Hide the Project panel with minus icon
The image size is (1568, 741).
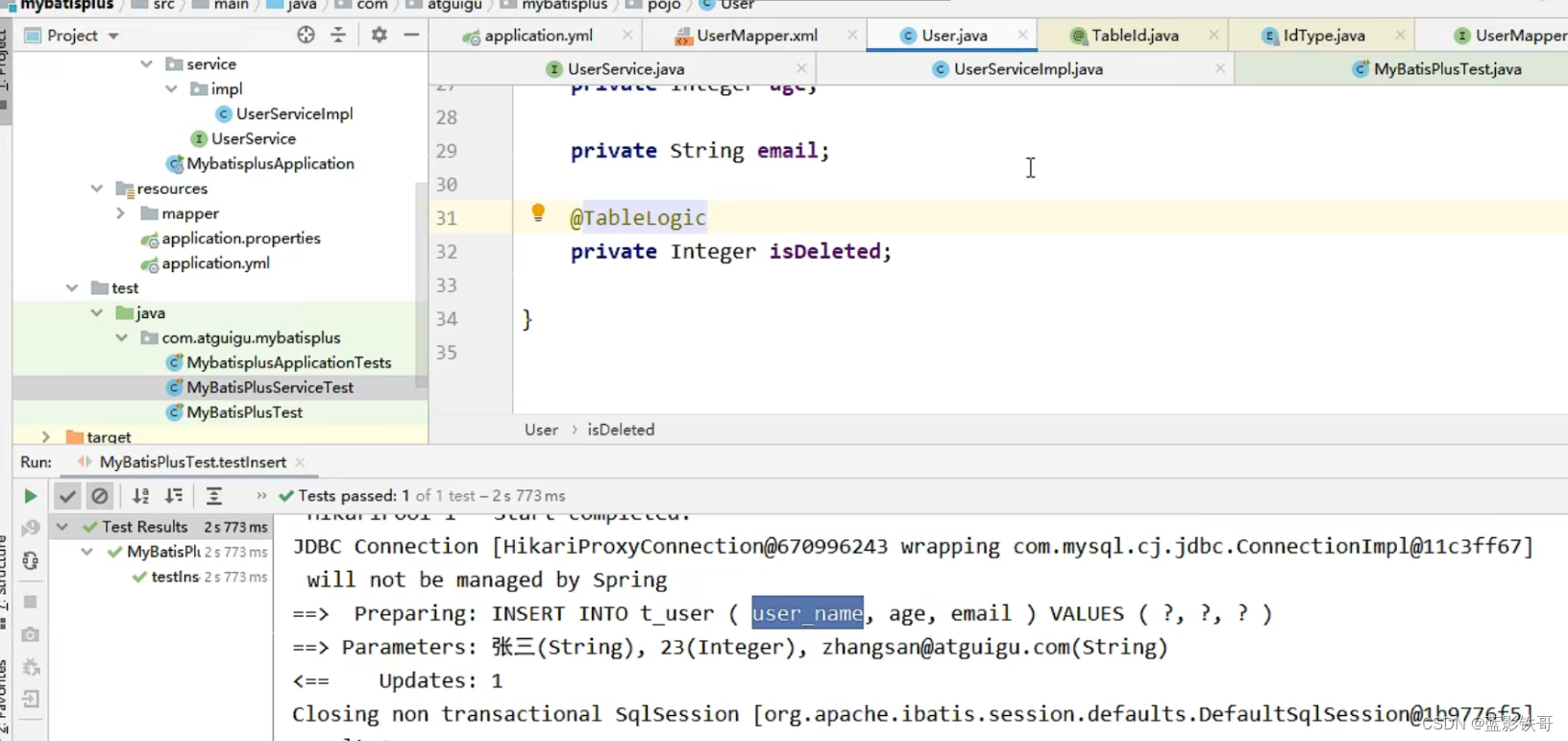click(411, 35)
